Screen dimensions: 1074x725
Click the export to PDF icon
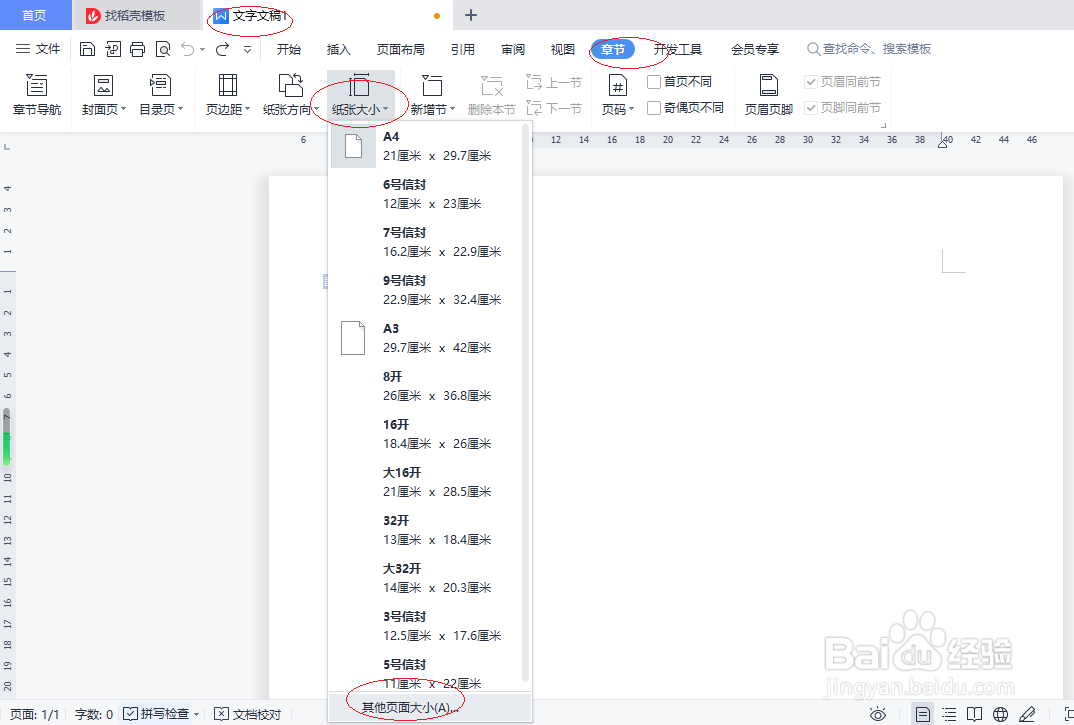[x=113, y=49]
